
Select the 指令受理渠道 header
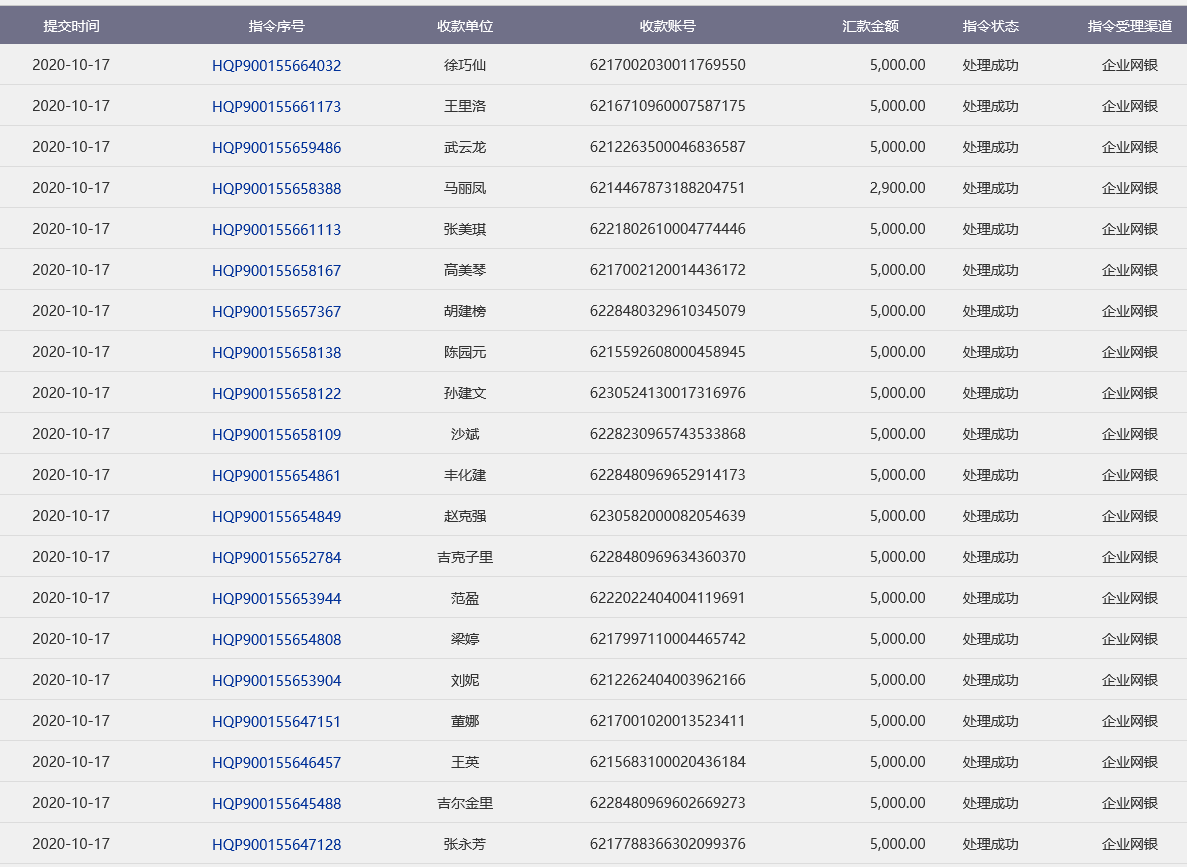point(1129,26)
